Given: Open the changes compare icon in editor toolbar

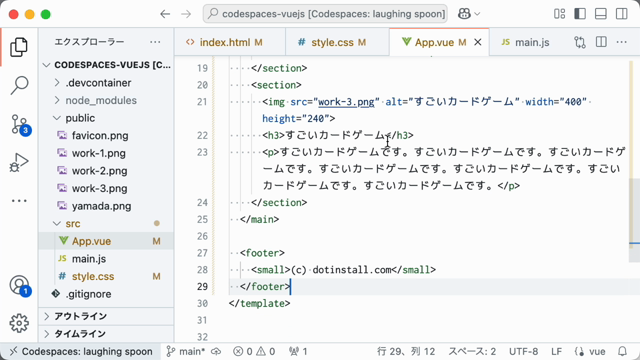Looking at the screenshot, I should [580, 42].
